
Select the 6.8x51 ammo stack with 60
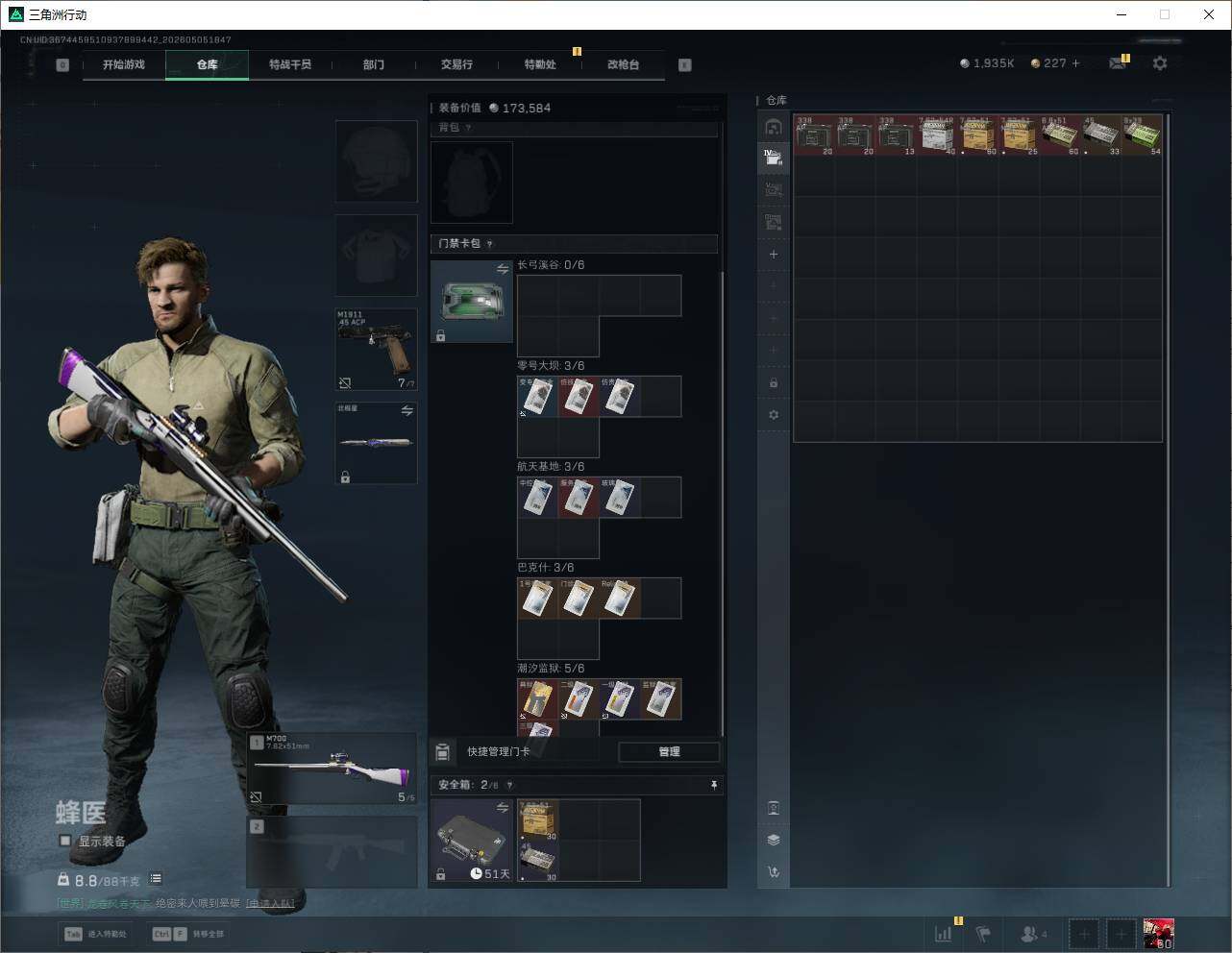coord(1061,135)
